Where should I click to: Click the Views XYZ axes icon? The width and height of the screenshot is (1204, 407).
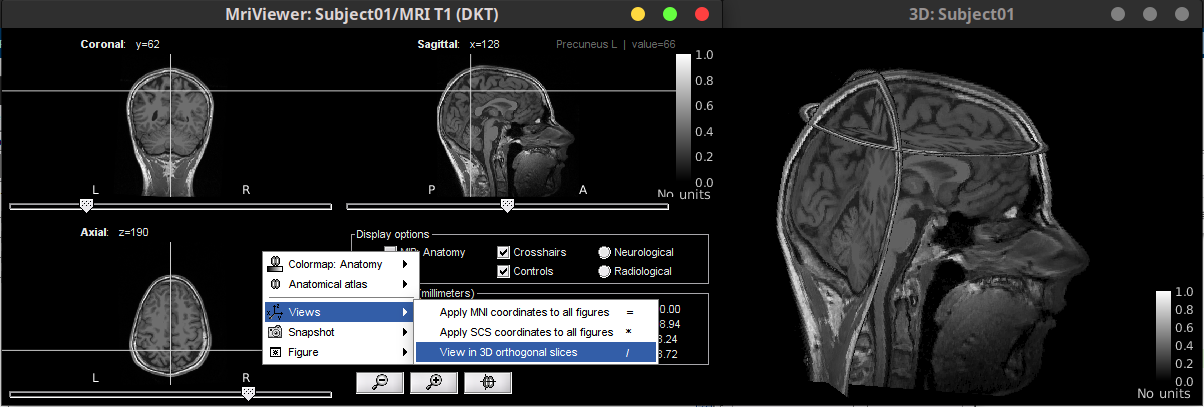(275, 312)
